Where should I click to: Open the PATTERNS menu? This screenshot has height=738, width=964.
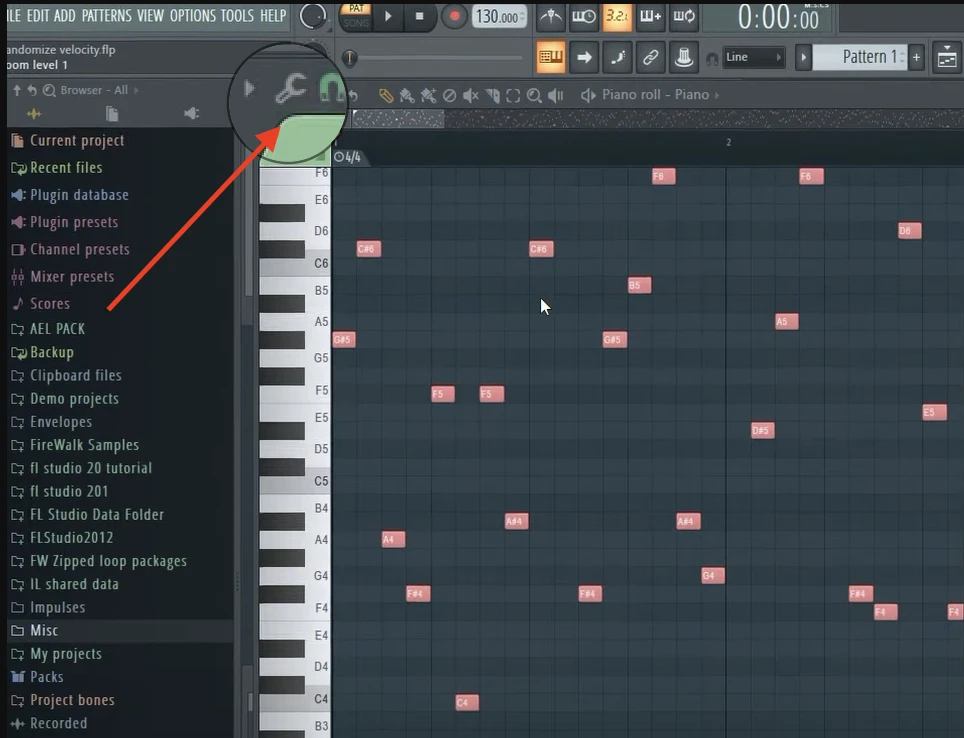click(108, 15)
